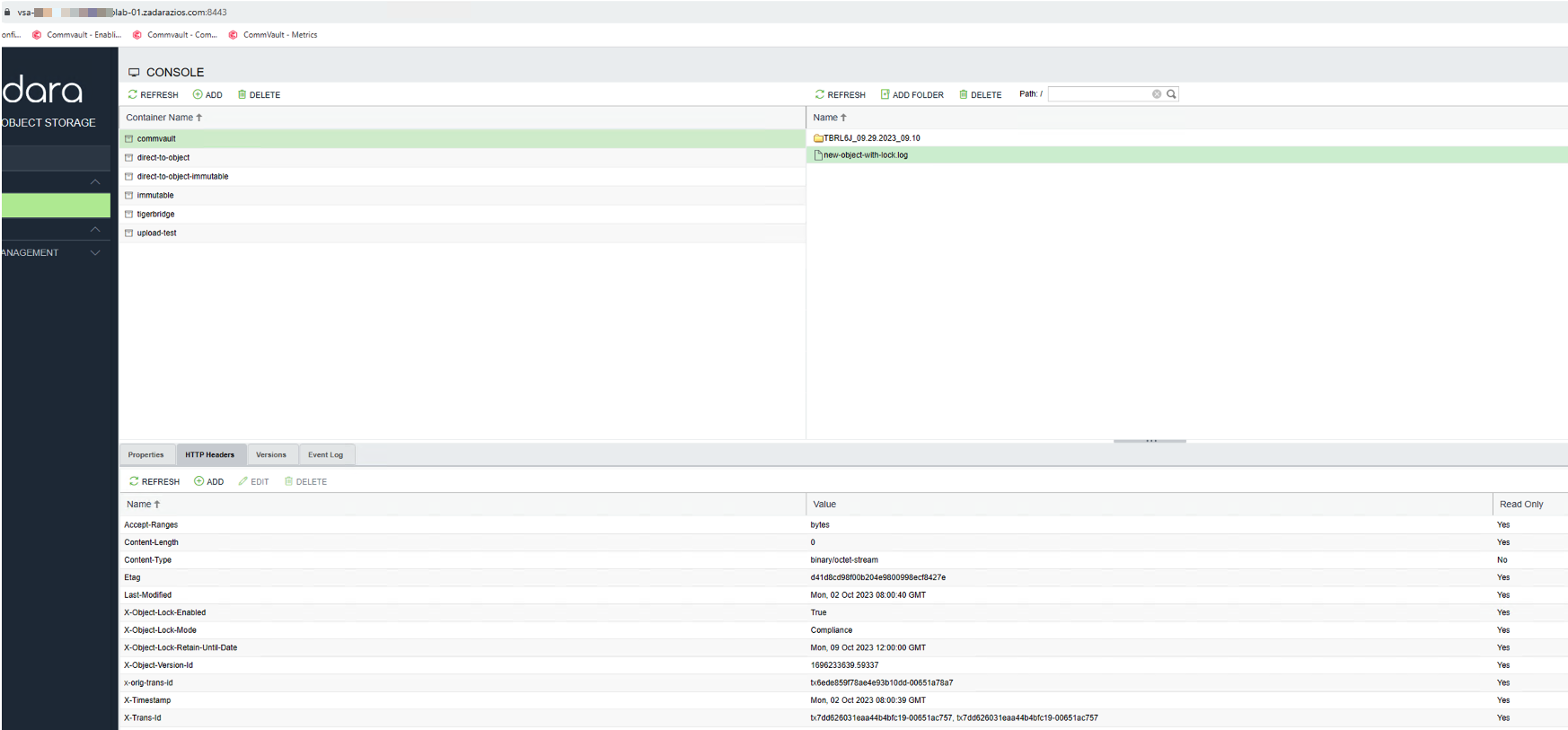The height and width of the screenshot is (730, 1568).
Task: Open the Event Log tab
Action: (x=325, y=455)
